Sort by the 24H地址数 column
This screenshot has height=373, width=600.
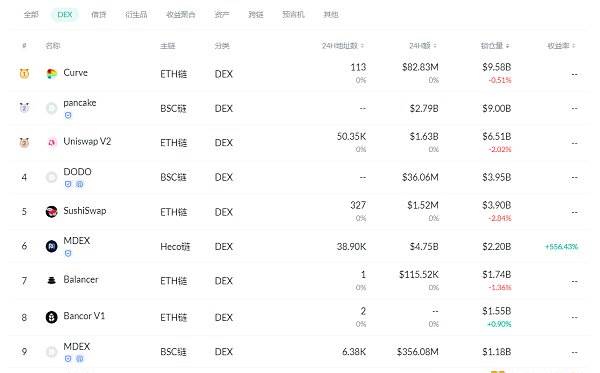click(x=342, y=46)
